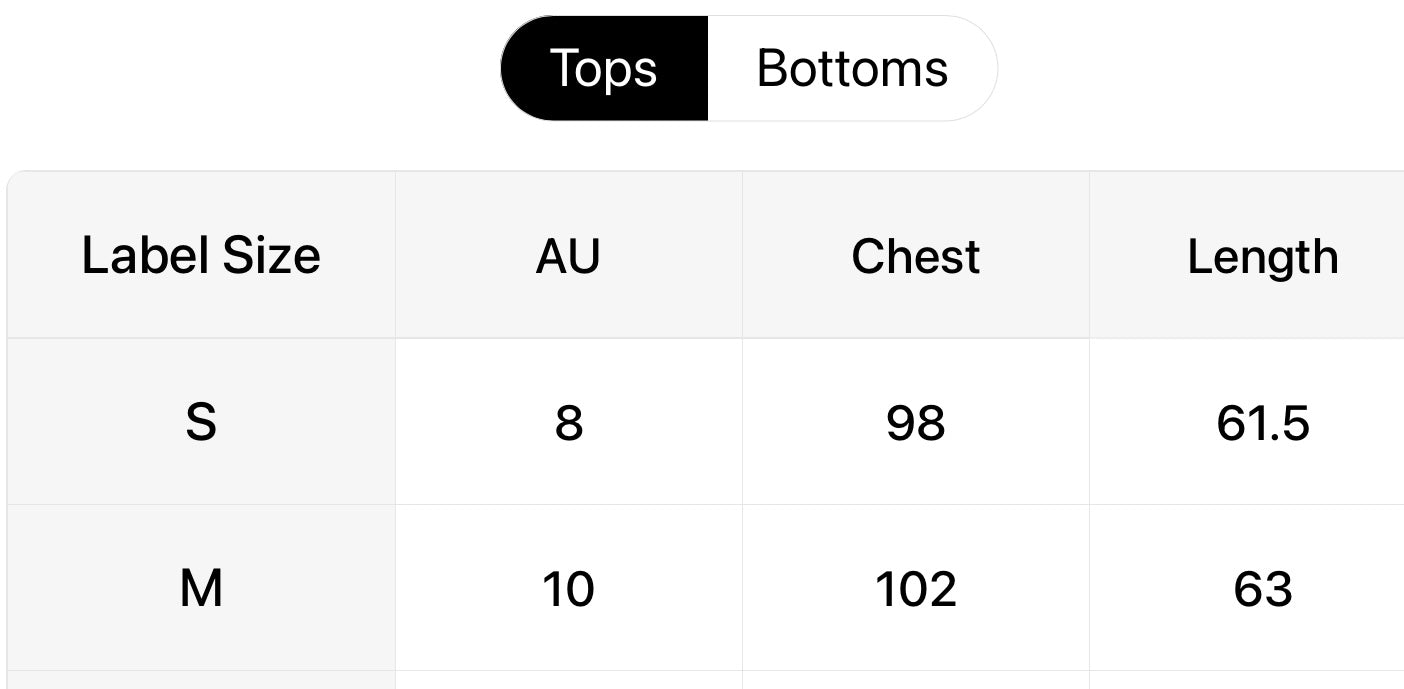Select the M label size cell

click(x=201, y=588)
